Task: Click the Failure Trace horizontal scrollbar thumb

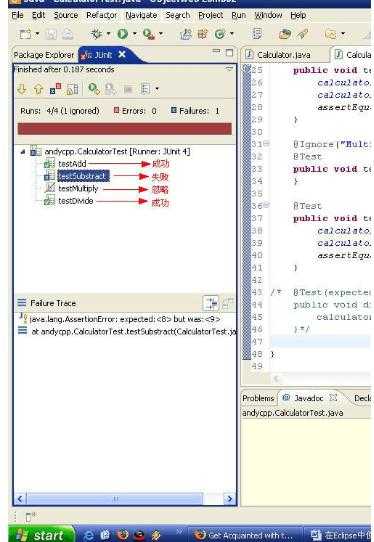Action: click(115, 498)
